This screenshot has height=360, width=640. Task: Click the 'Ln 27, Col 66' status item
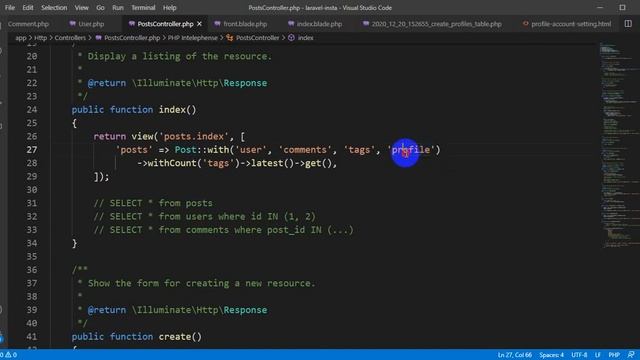[x=515, y=355]
